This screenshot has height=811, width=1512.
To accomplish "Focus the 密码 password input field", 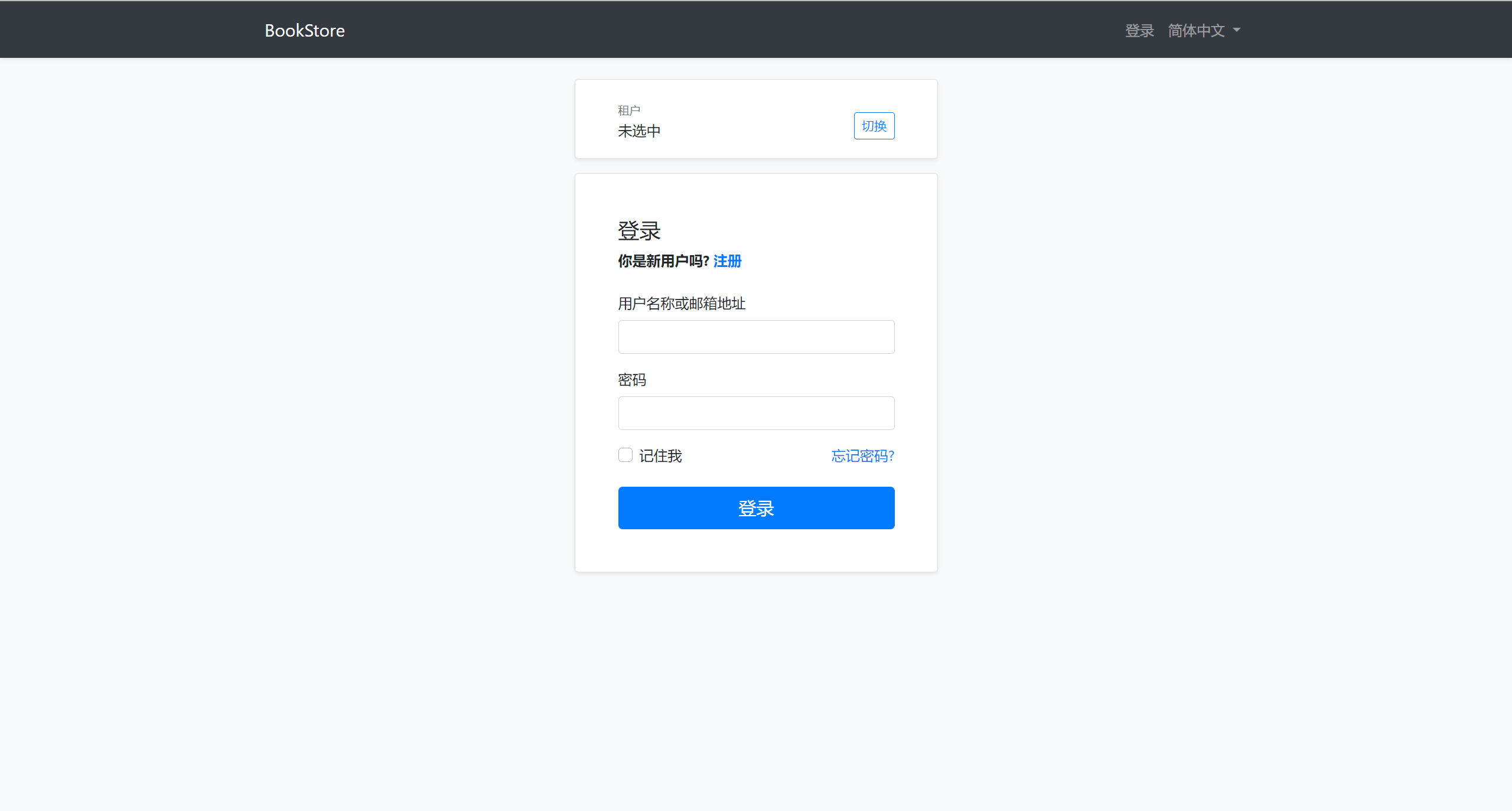I will [x=756, y=413].
